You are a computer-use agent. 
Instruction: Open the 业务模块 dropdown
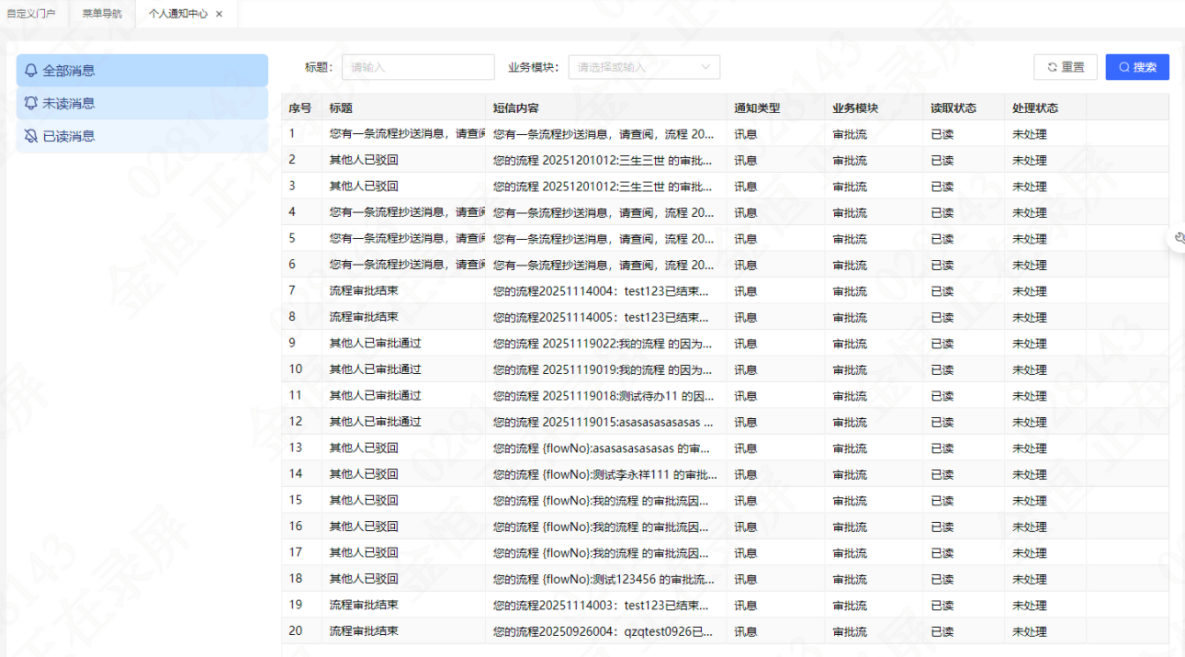click(x=644, y=67)
